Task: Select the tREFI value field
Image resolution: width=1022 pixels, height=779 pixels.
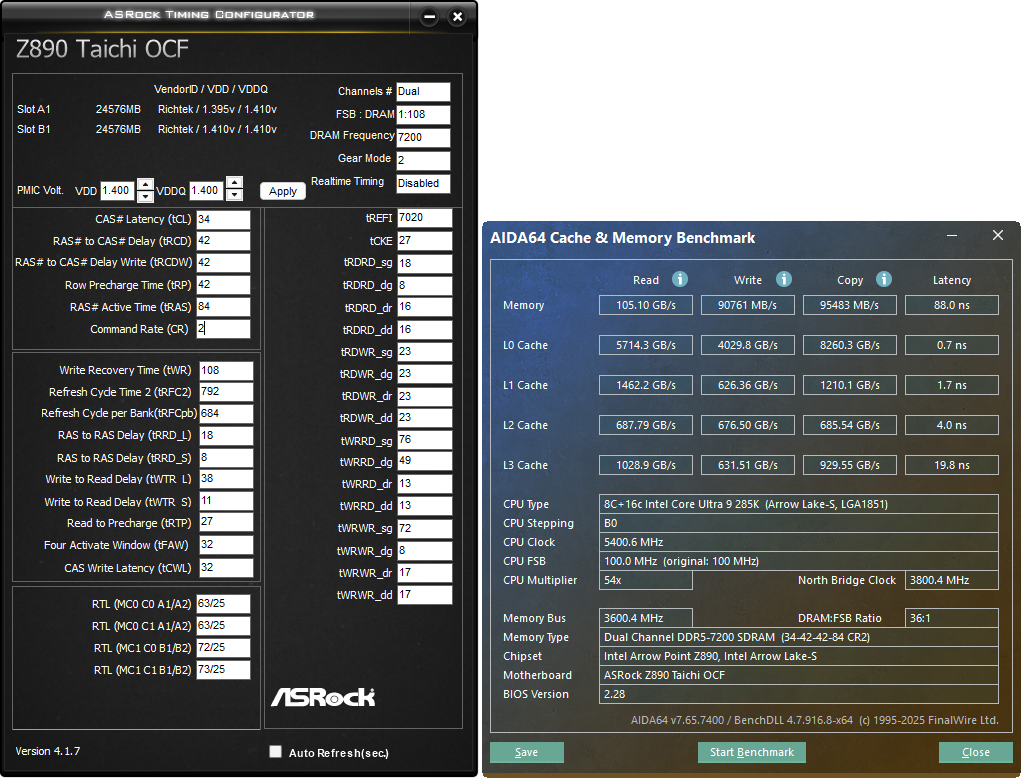Action: [424, 218]
